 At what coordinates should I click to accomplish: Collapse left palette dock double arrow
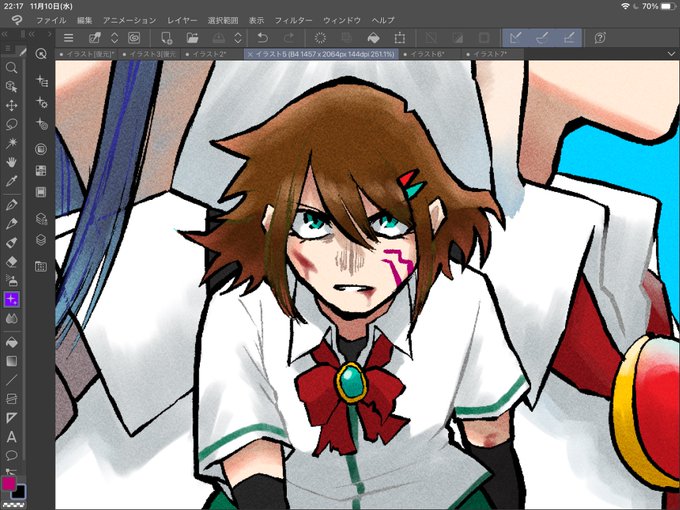[4, 34]
